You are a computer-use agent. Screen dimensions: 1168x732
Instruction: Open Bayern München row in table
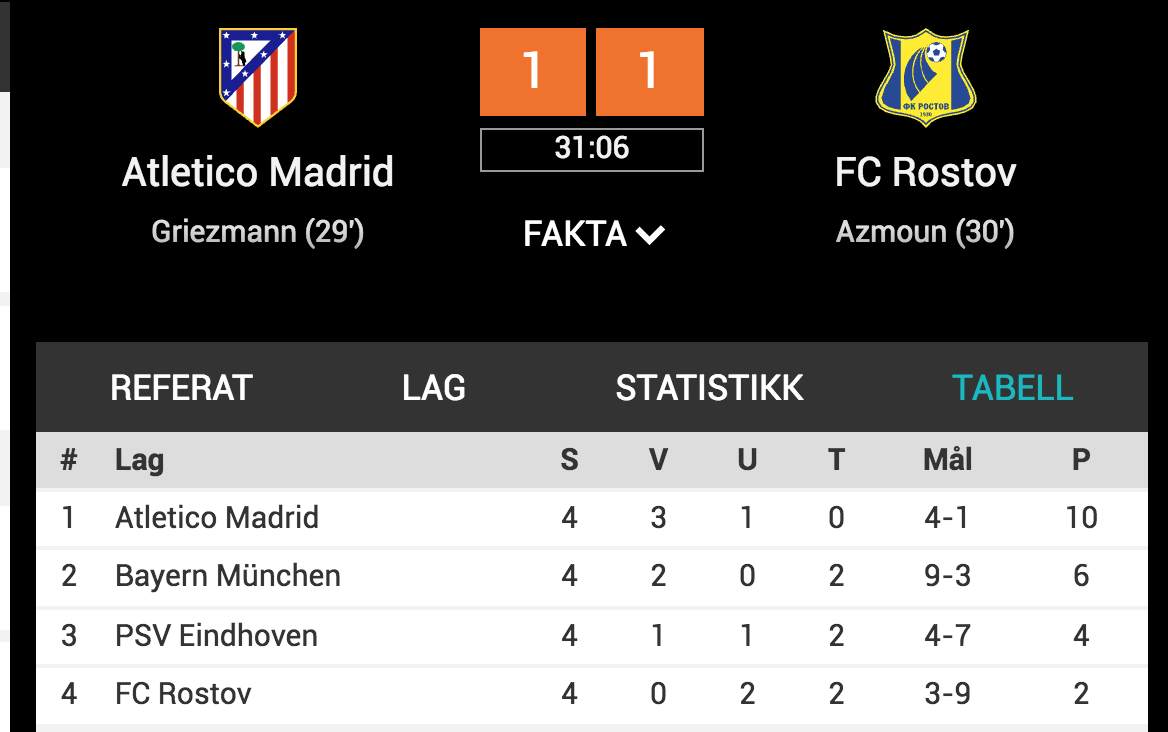tap(591, 576)
